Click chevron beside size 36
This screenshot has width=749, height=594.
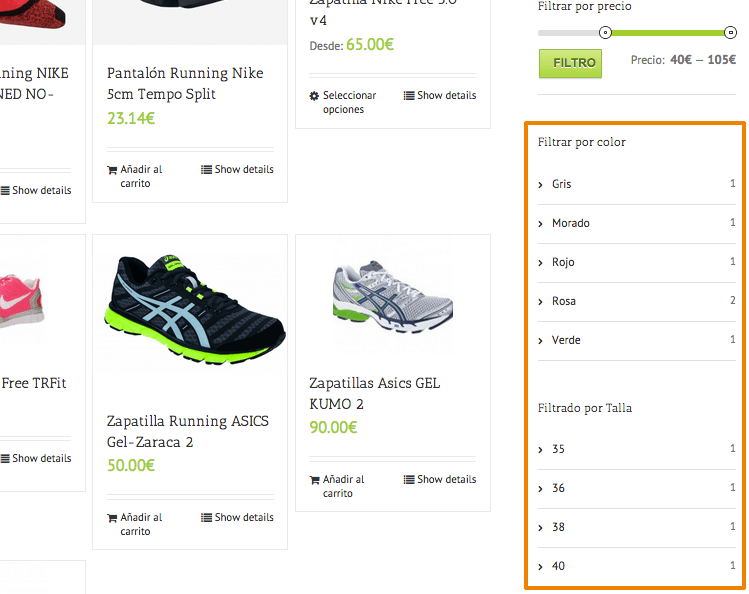[540, 489]
